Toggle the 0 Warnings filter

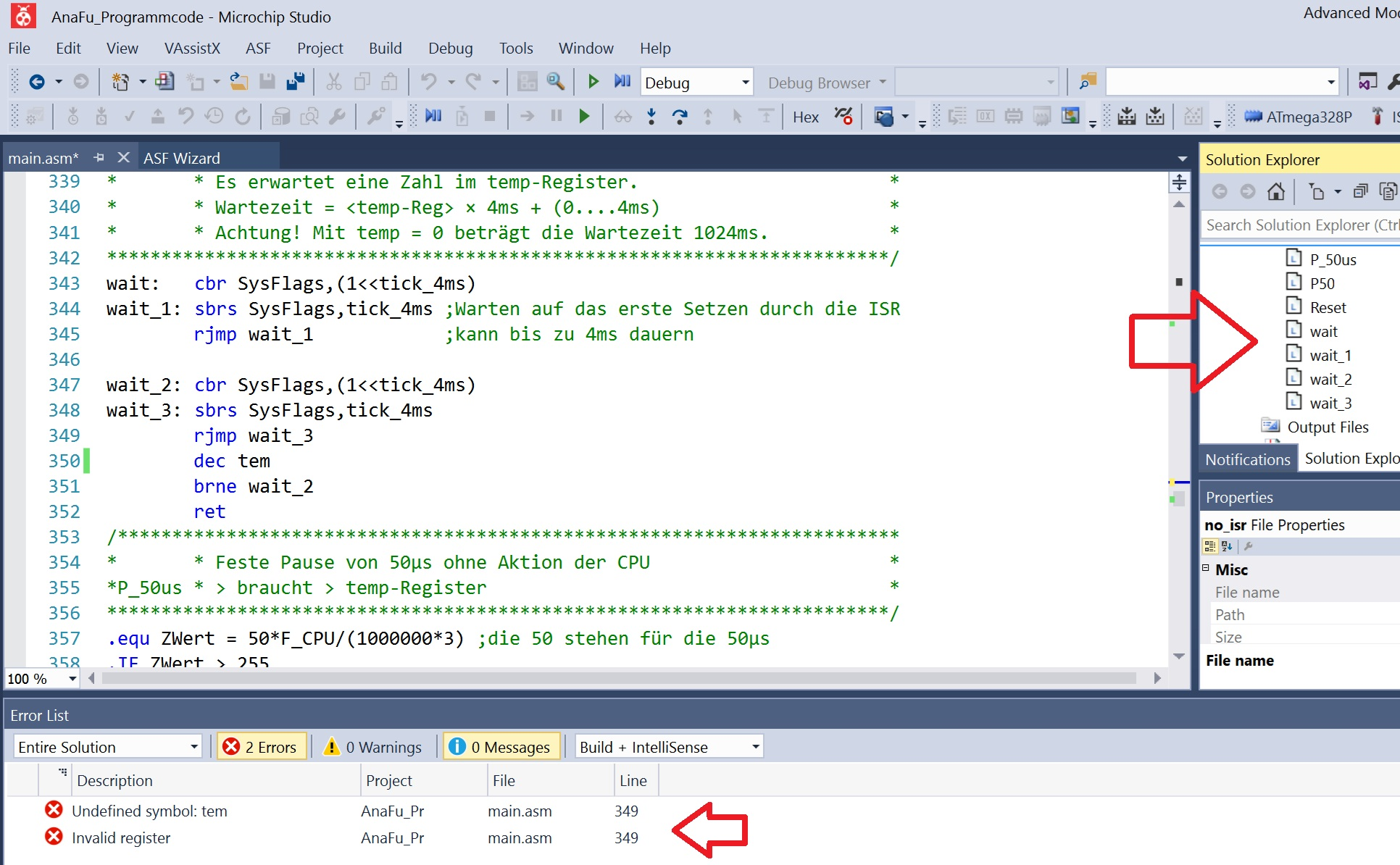point(373,747)
